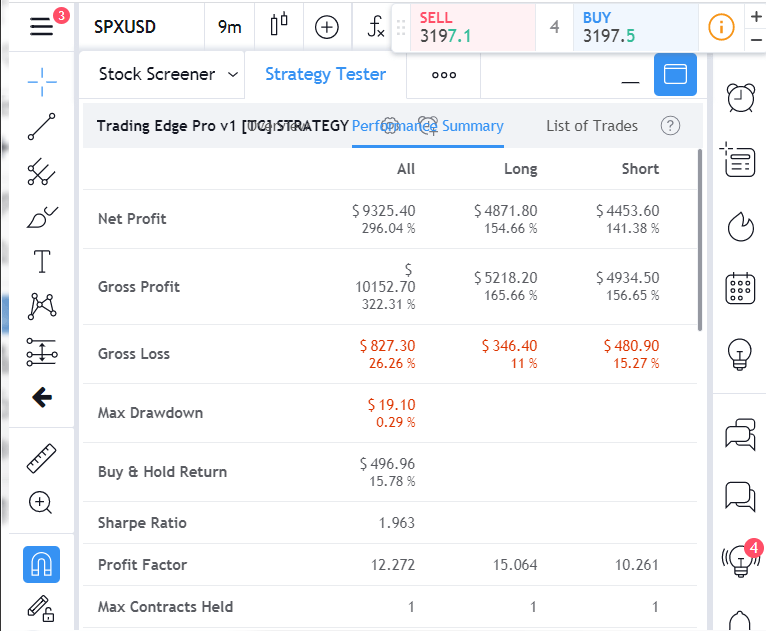Viewport: 766px width, 631px height.
Task: Open the economic calendar panel
Action: click(x=740, y=288)
